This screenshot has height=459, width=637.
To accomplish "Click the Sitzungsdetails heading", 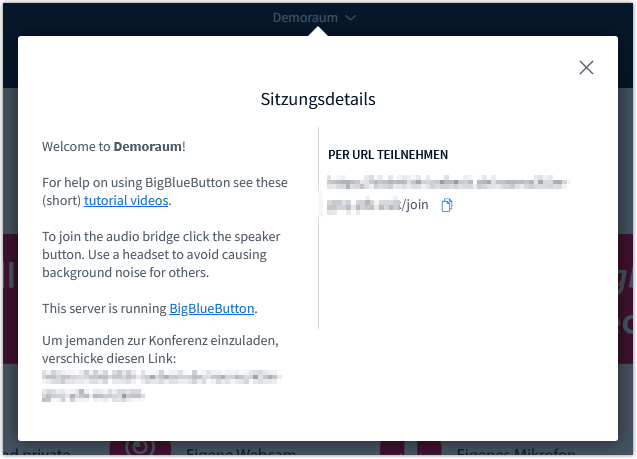I will point(317,99).
